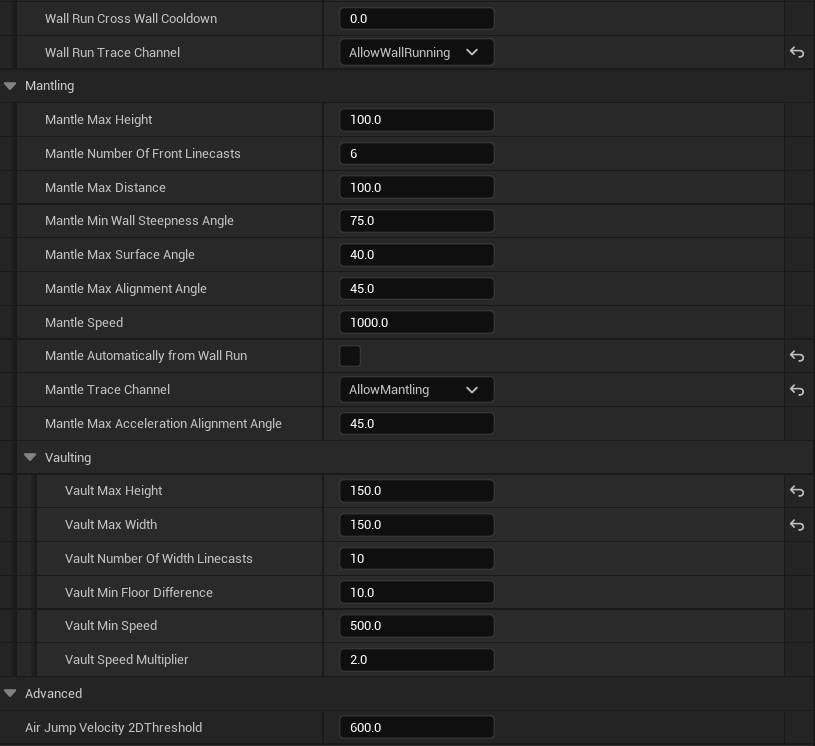Reset Mantle Automatically from Wall Run value
Screen dimensions: 815x746
click(797, 356)
